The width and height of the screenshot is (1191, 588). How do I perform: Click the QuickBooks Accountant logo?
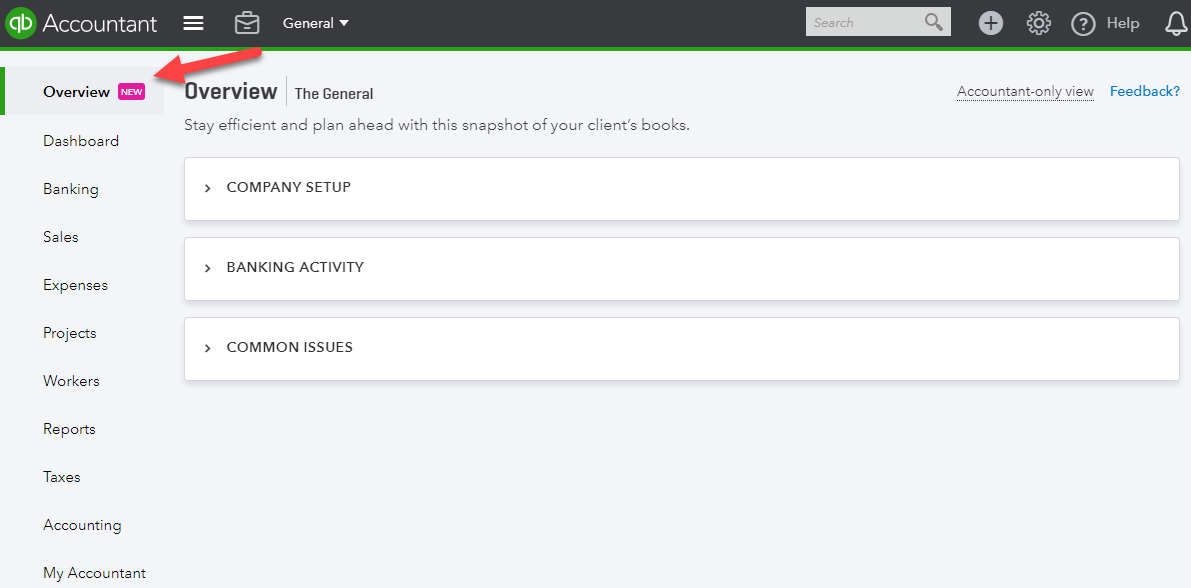click(x=81, y=23)
